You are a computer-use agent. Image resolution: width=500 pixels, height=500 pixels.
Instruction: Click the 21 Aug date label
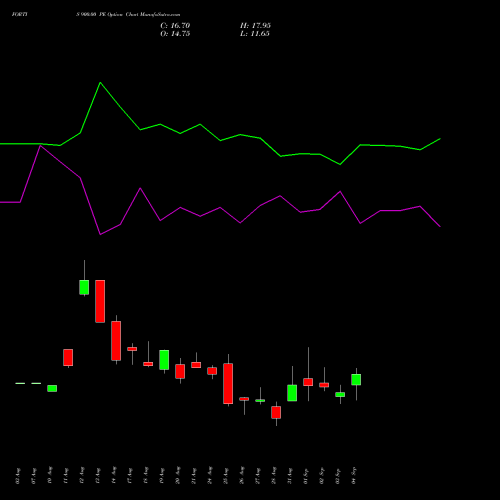coord(194,476)
